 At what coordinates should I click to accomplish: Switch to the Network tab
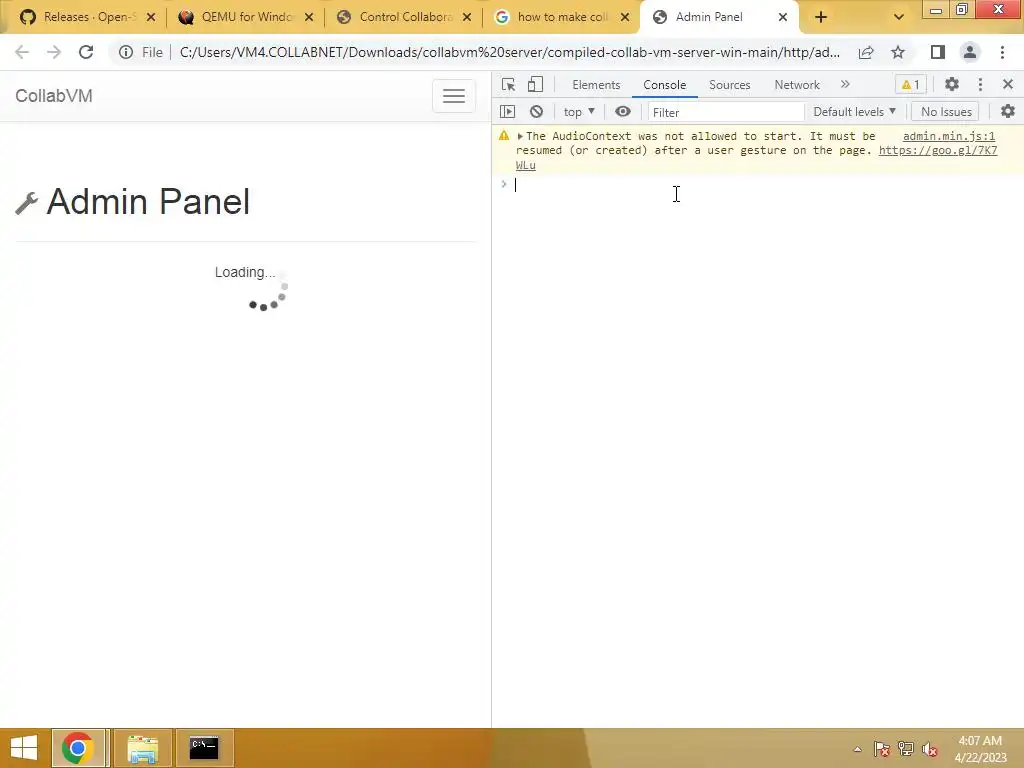[x=797, y=85]
